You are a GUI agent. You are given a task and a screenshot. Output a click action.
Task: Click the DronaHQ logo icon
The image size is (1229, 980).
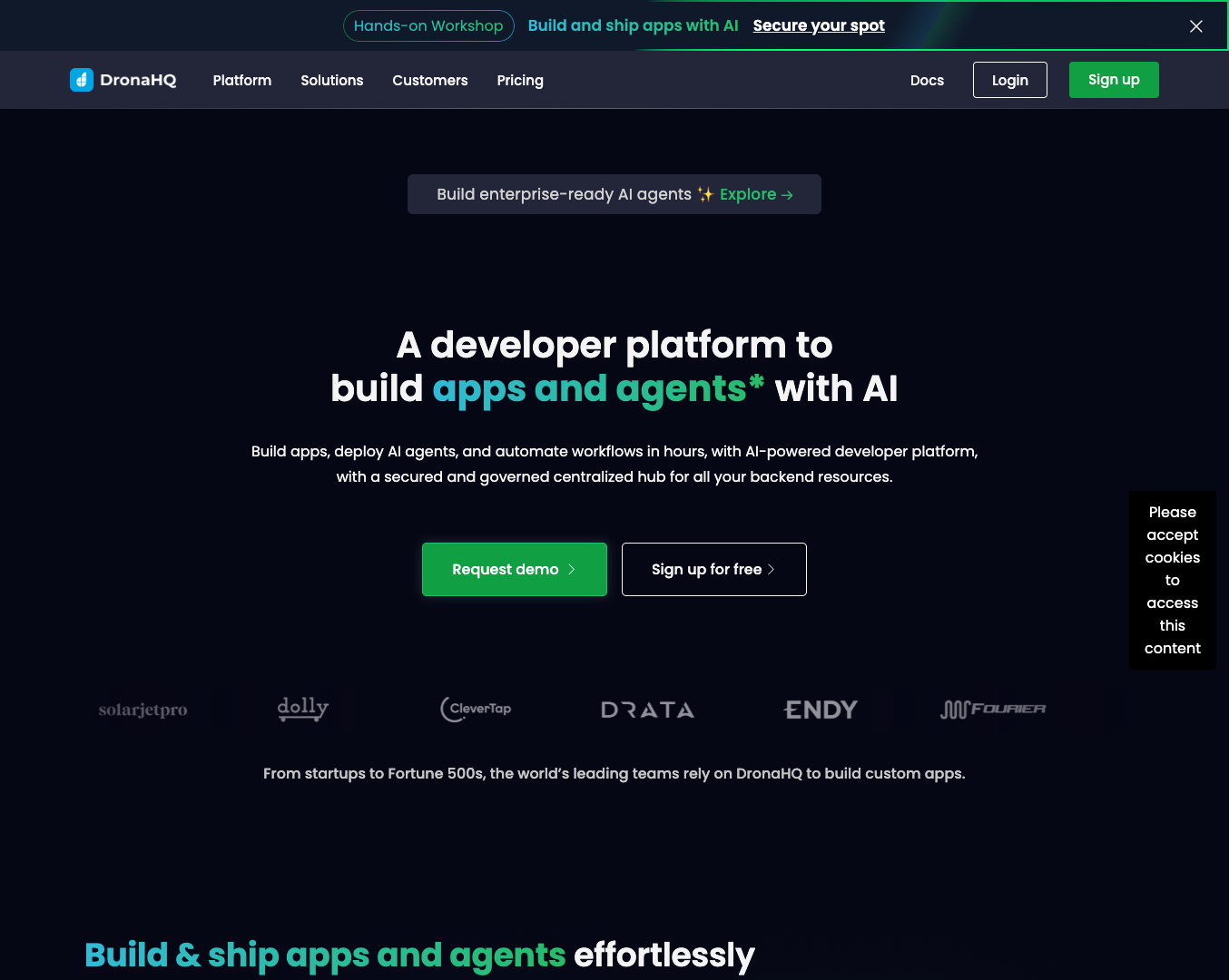[x=82, y=80]
